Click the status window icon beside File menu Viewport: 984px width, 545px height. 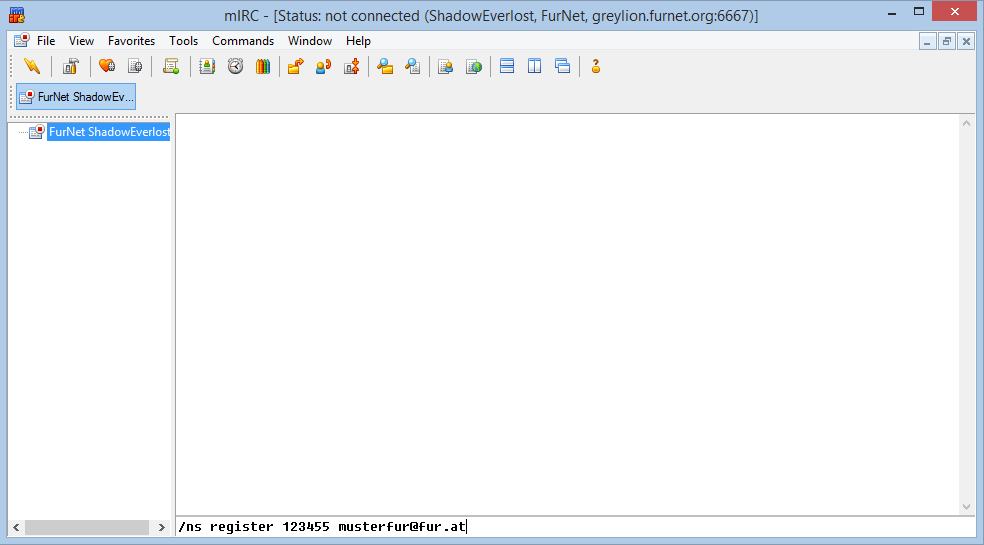click(x=22, y=40)
